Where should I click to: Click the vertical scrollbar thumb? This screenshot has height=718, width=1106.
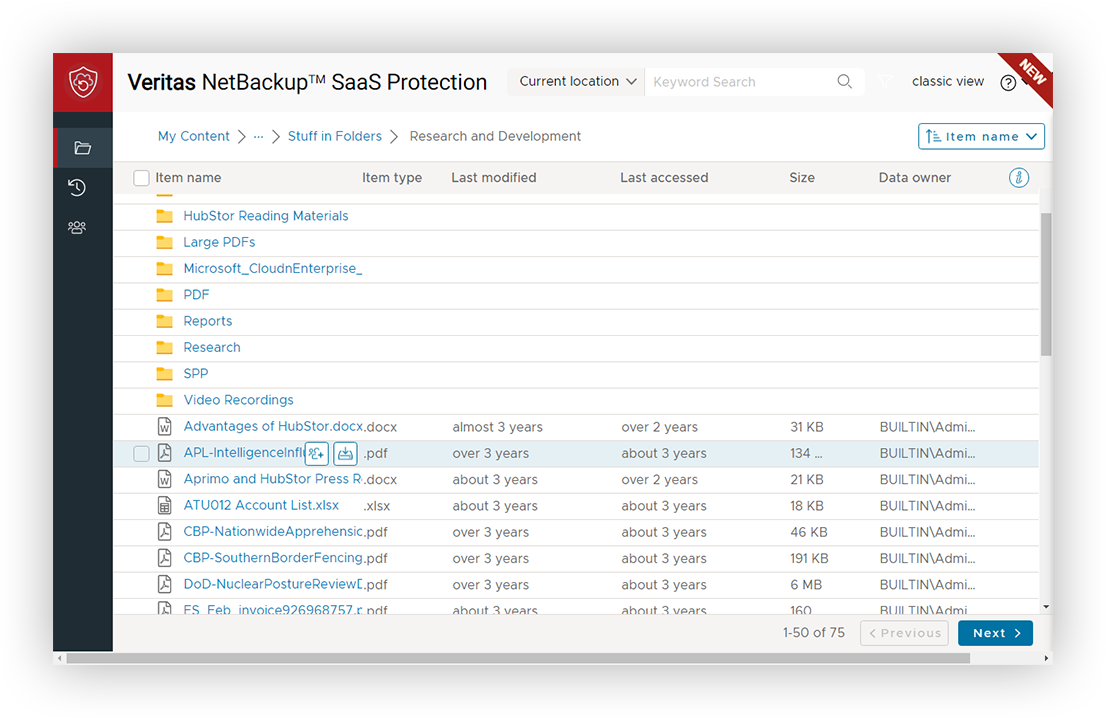click(x=1045, y=284)
